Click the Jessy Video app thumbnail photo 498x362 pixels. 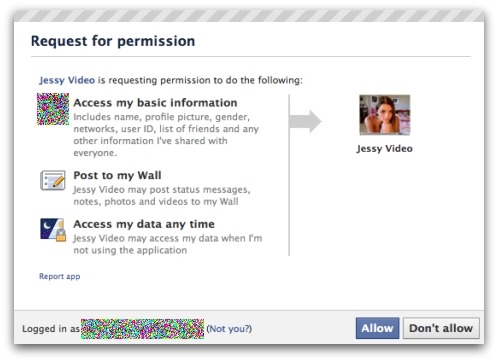pos(385,115)
